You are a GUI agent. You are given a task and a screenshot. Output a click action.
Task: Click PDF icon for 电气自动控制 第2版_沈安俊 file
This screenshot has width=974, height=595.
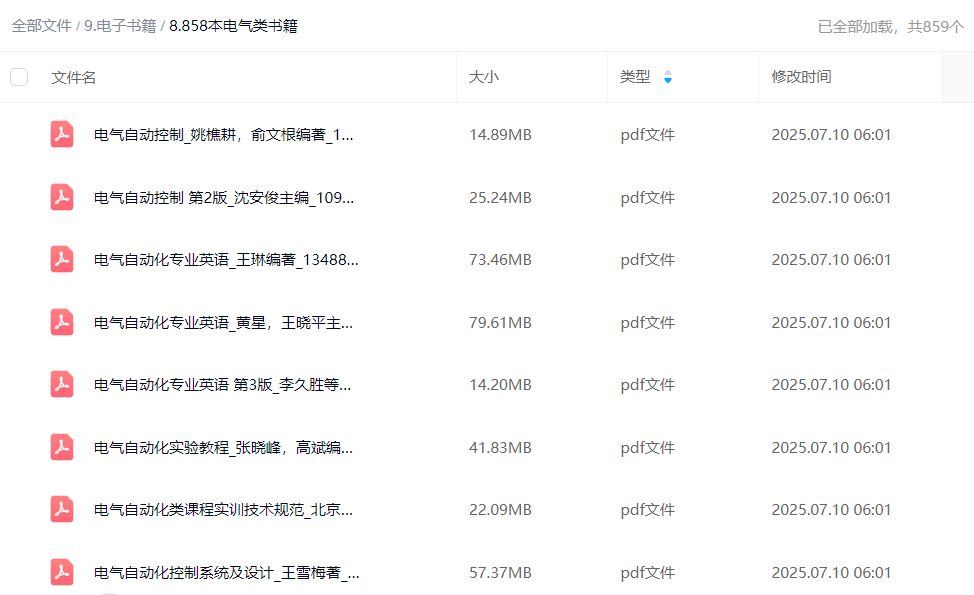63,197
